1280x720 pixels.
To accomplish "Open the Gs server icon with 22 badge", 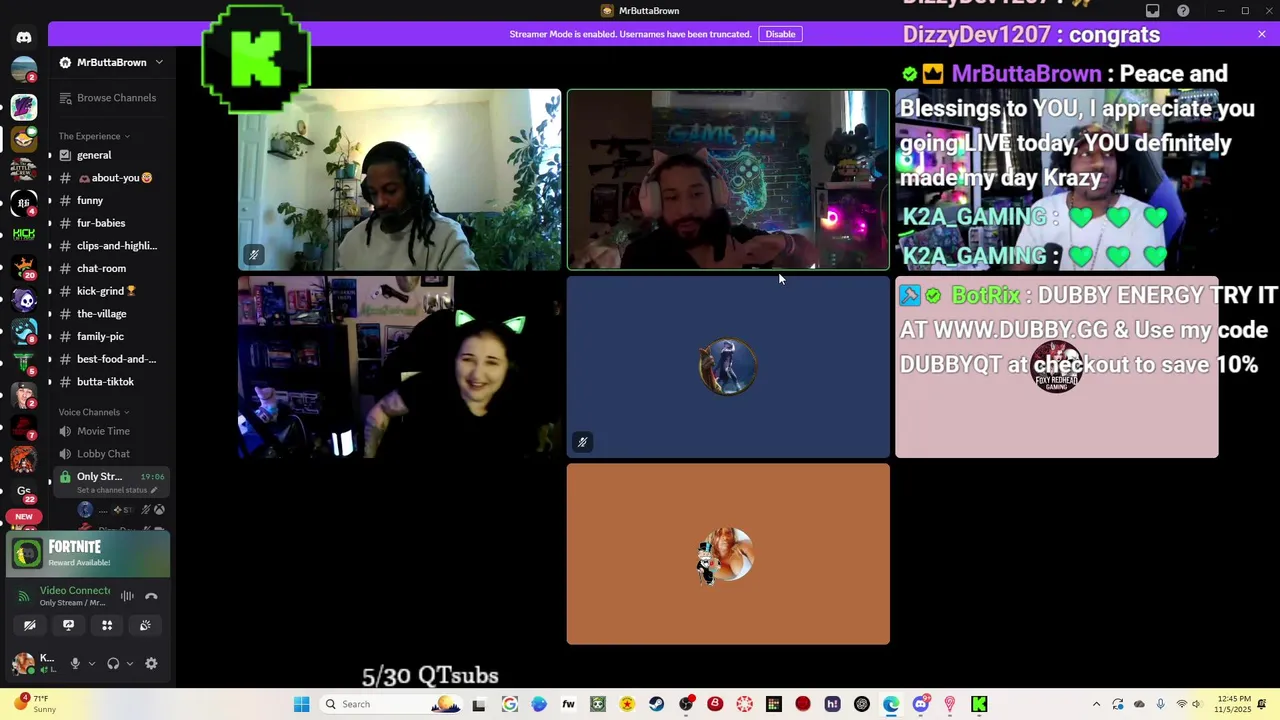I will click(x=24, y=491).
